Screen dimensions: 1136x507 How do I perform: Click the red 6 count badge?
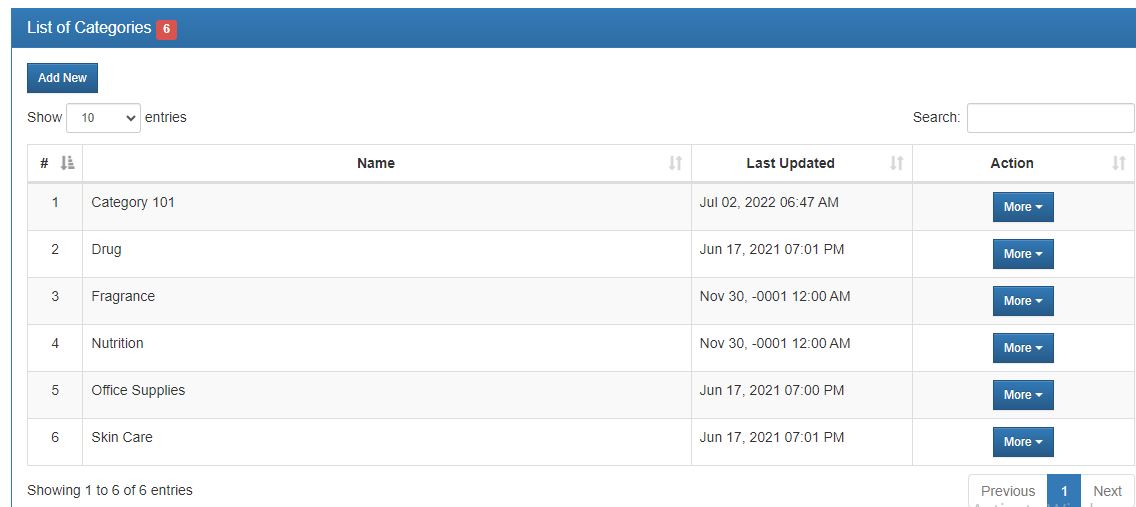point(166,29)
